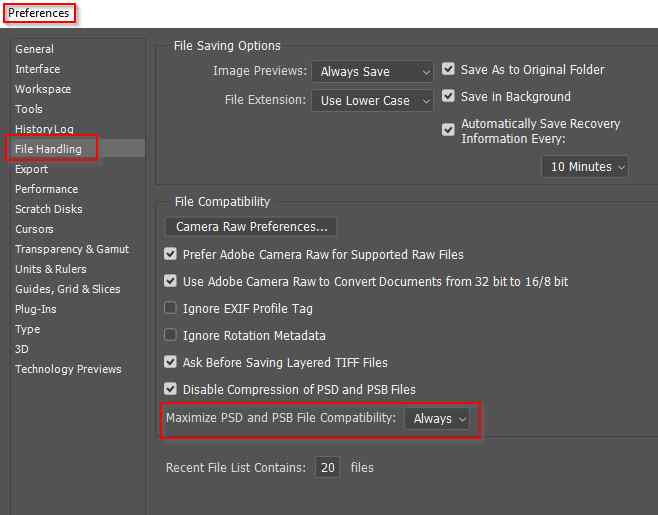658x515 pixels.
Task: Enable Ignore Rotation Metadata checkbox
Action: (170, 335)
